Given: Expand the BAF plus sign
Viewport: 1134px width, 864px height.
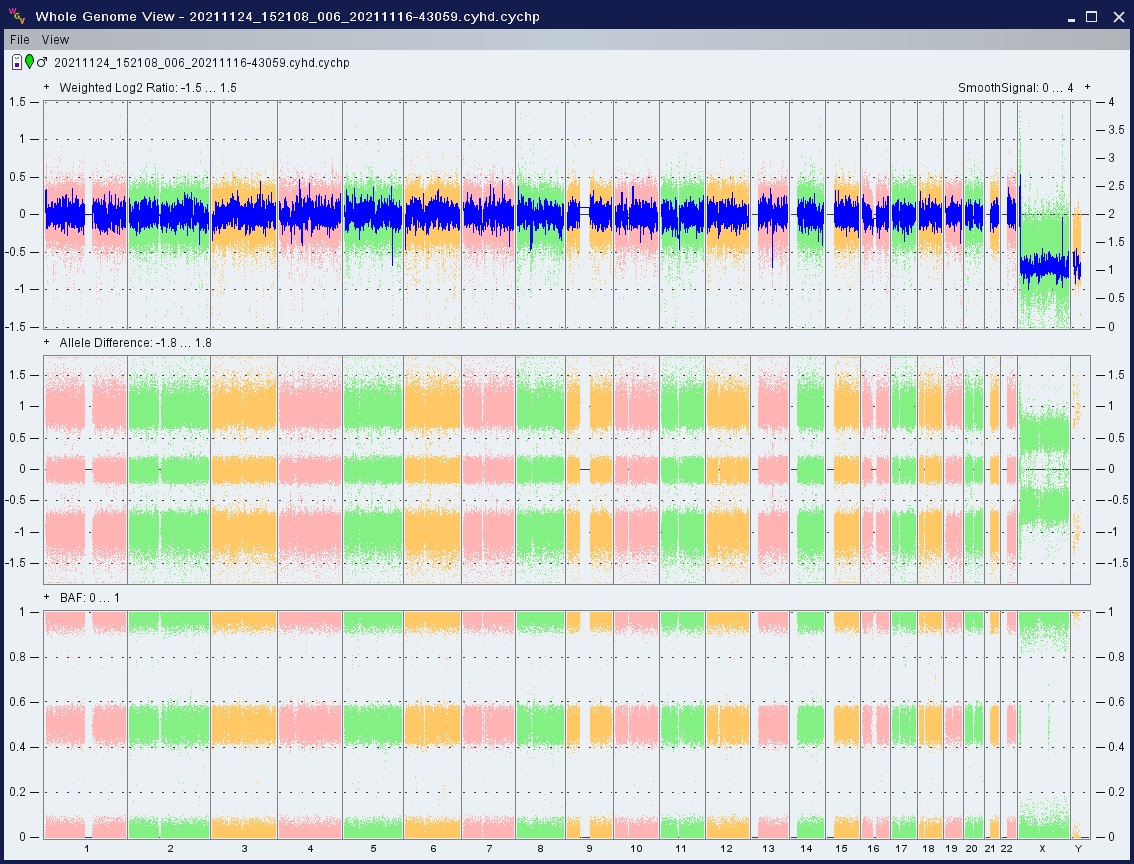Looking at the screenshot, I should 47,598.
